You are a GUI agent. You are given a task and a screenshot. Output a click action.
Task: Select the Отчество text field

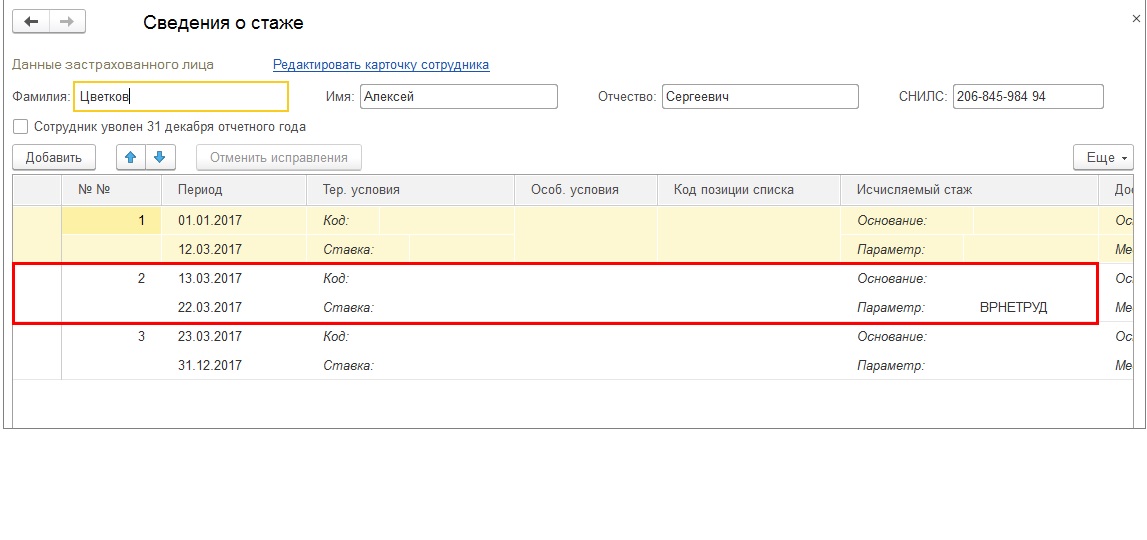click(759, 97)
